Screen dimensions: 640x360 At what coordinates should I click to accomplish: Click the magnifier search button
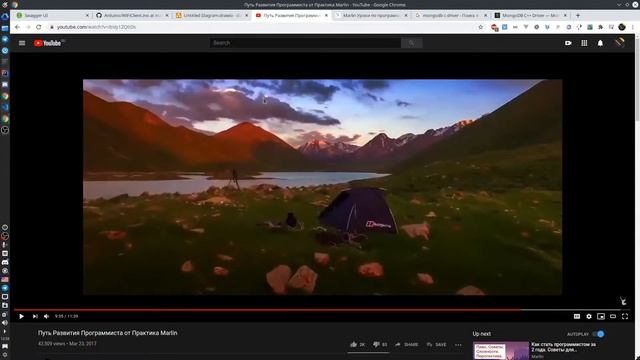click(x=411, y=43)
